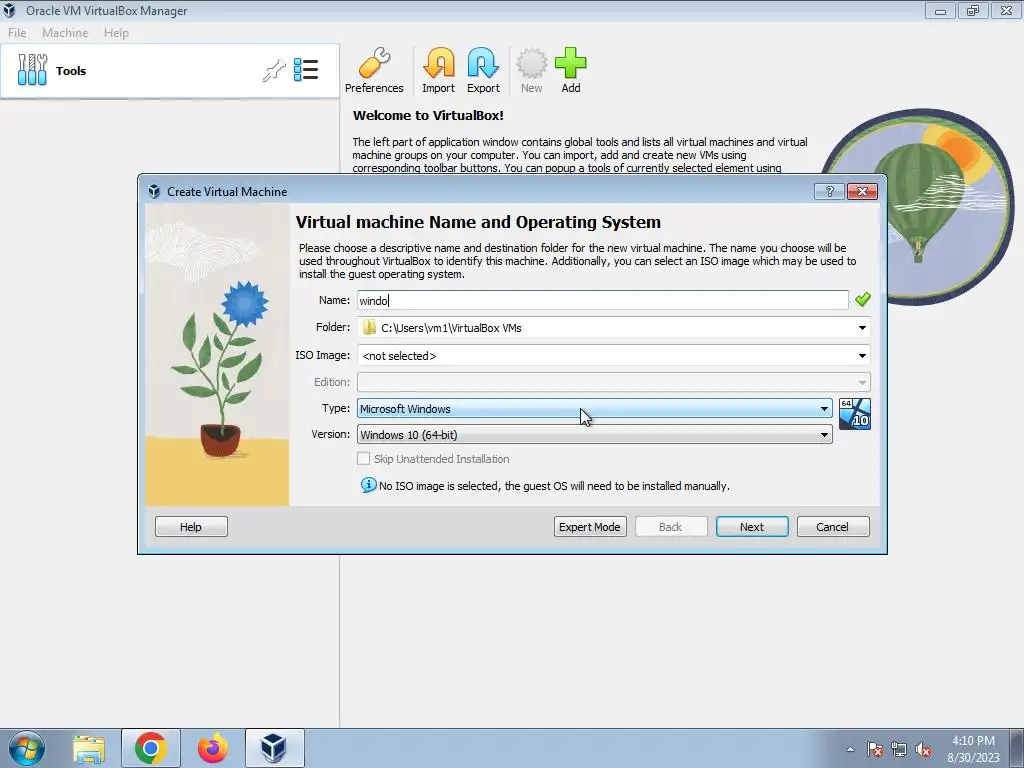Click the Action Center flag tray icon
The height and width of the screenshot is (768, 1024).
(x=875, y=749)
